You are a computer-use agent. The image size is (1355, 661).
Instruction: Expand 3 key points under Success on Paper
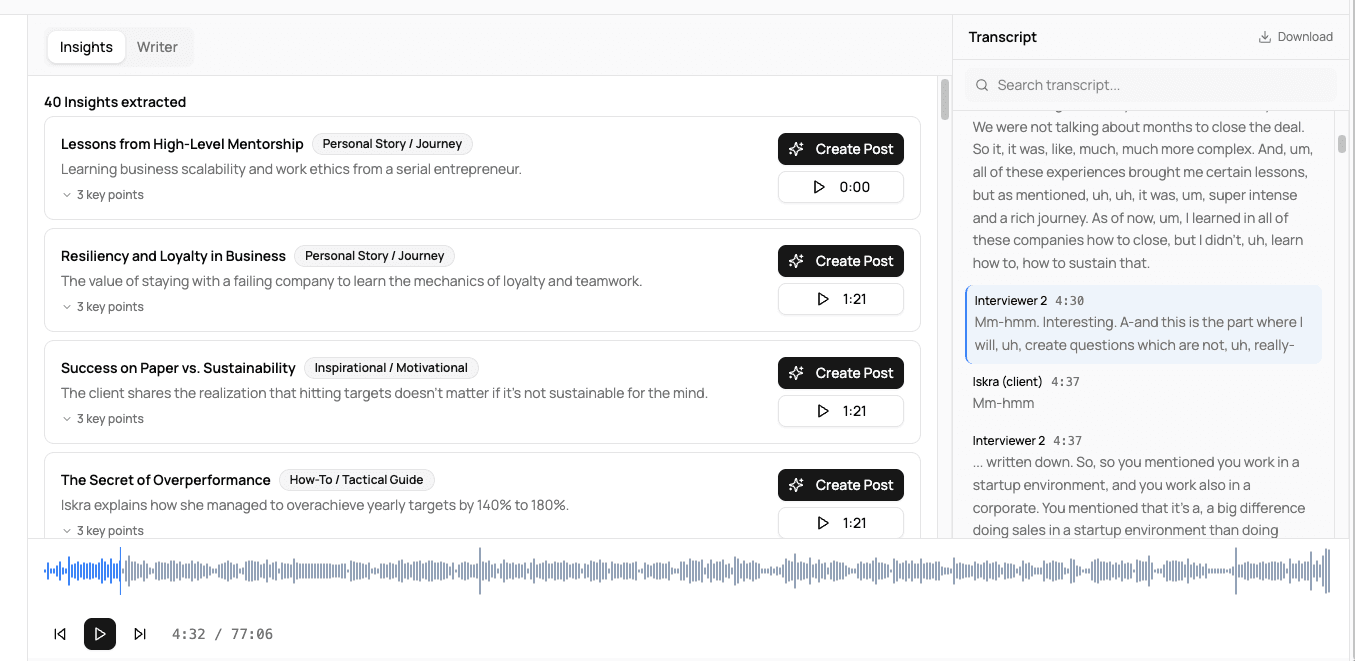(x=102, y=419)
